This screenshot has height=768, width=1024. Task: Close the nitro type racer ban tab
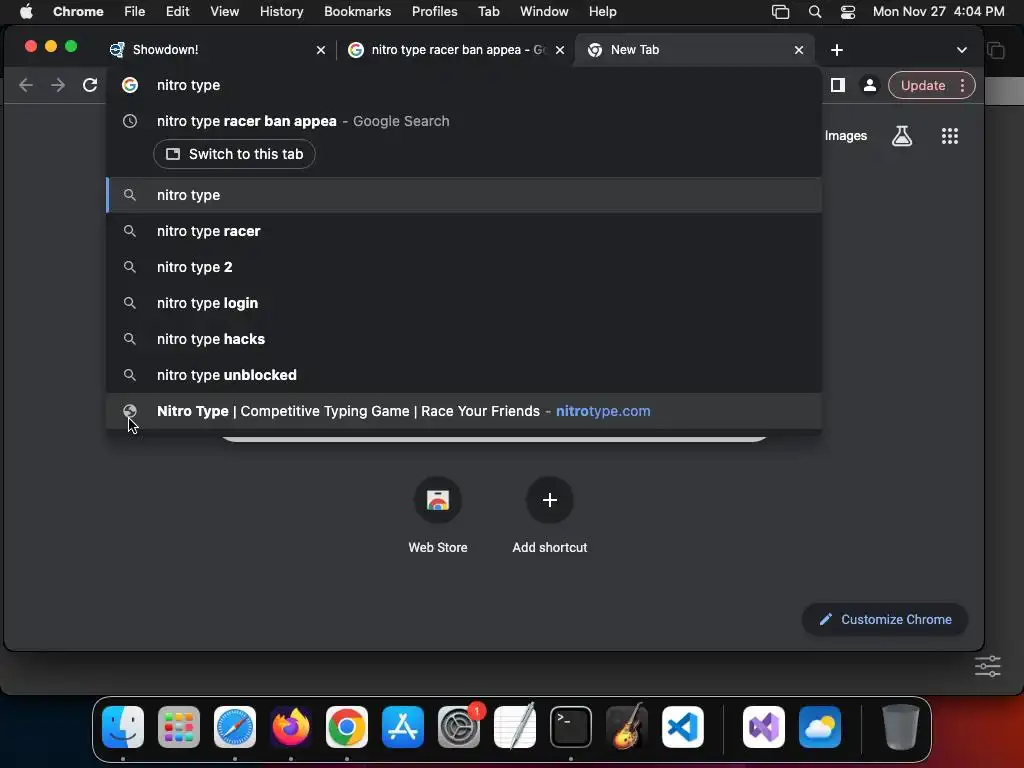click(560, 50)
